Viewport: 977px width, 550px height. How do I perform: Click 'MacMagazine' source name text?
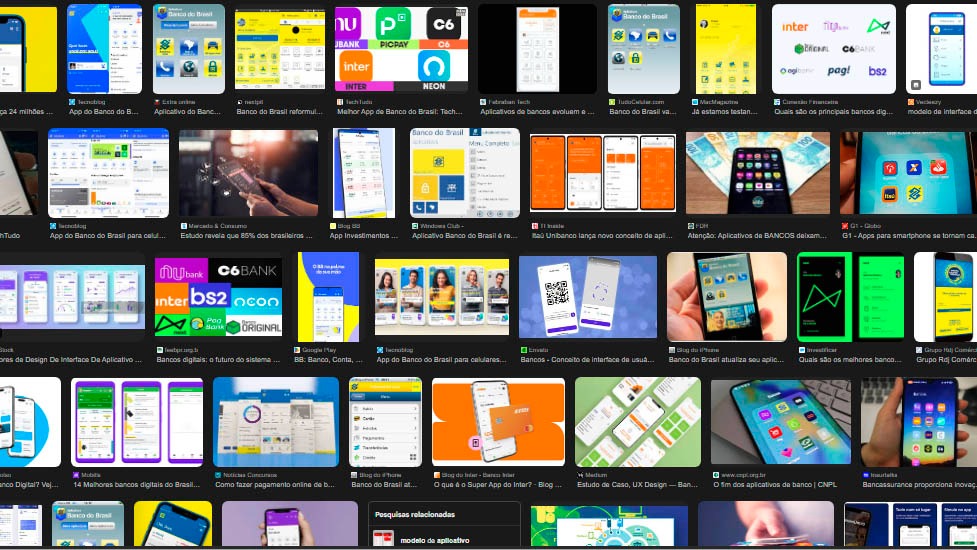(x=719, y=102)
